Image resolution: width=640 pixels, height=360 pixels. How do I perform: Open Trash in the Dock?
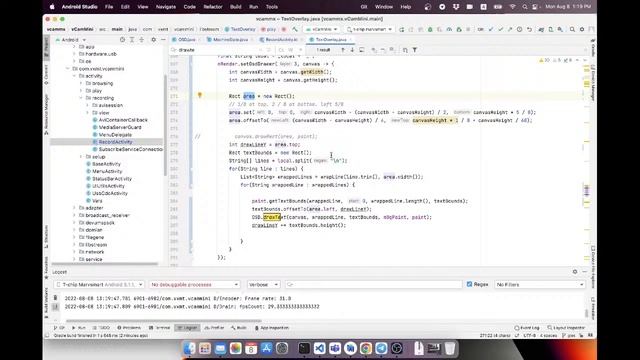coord(450,348)
